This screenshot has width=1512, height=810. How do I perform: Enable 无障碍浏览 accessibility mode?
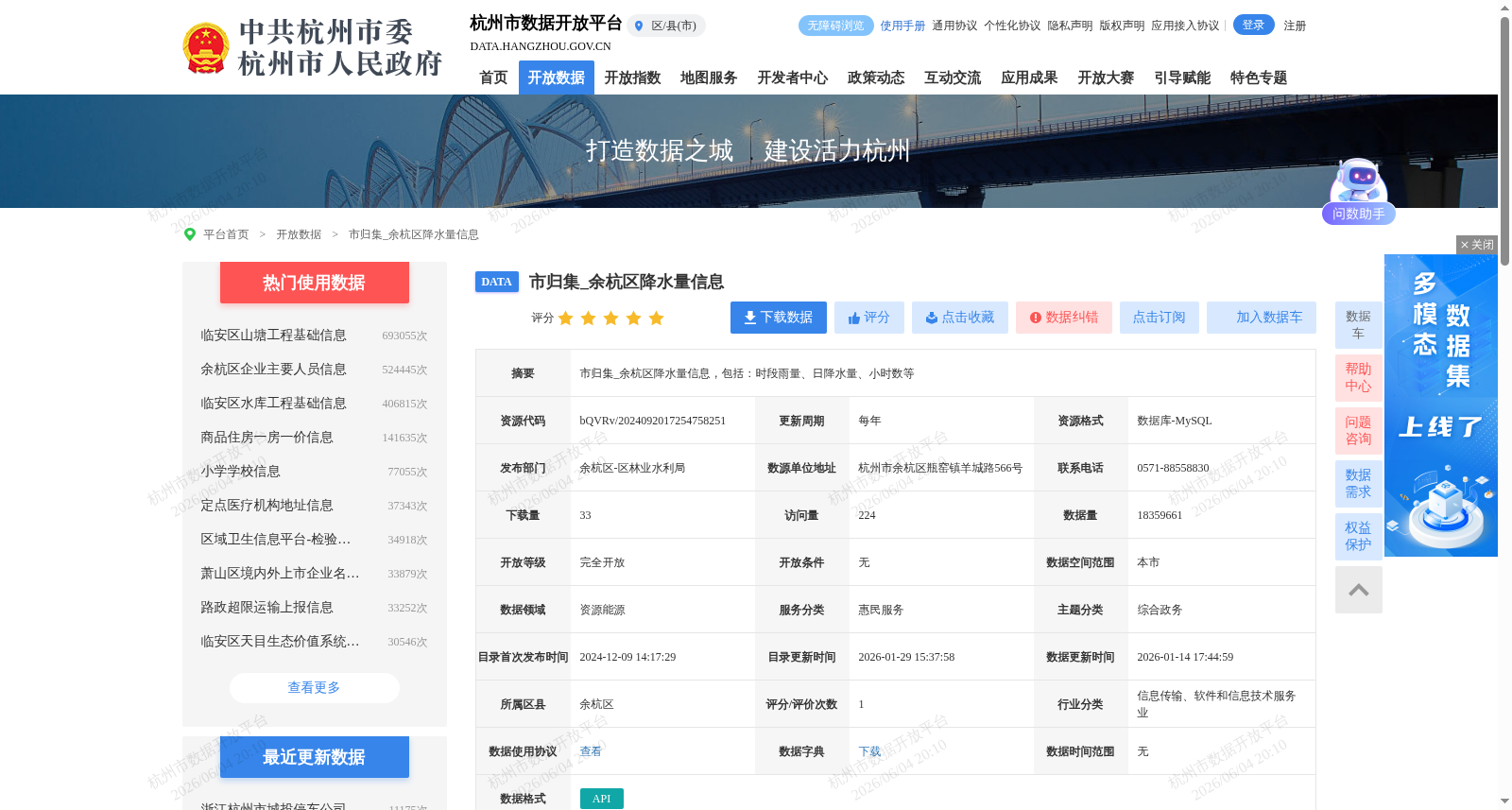[x=836, y=26]
